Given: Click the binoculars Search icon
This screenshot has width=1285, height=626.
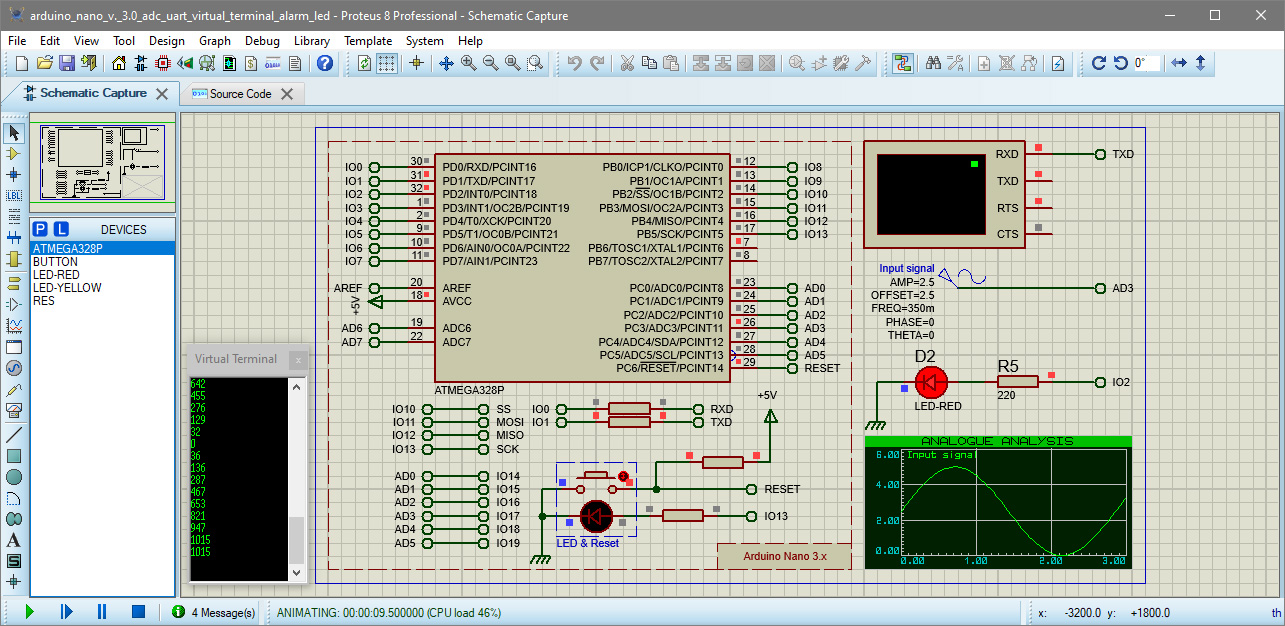Looking at the screenshot, I should pos(933,63).
